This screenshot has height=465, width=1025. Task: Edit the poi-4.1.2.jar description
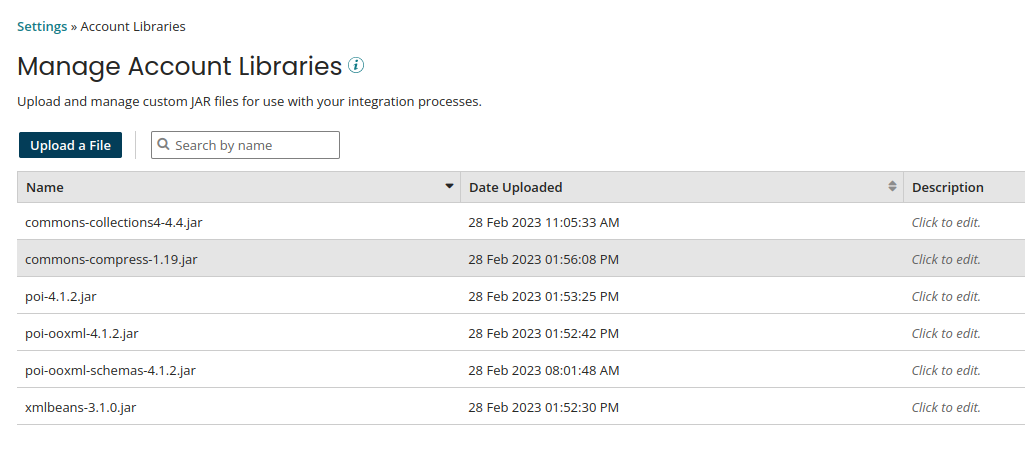point(946,296)
